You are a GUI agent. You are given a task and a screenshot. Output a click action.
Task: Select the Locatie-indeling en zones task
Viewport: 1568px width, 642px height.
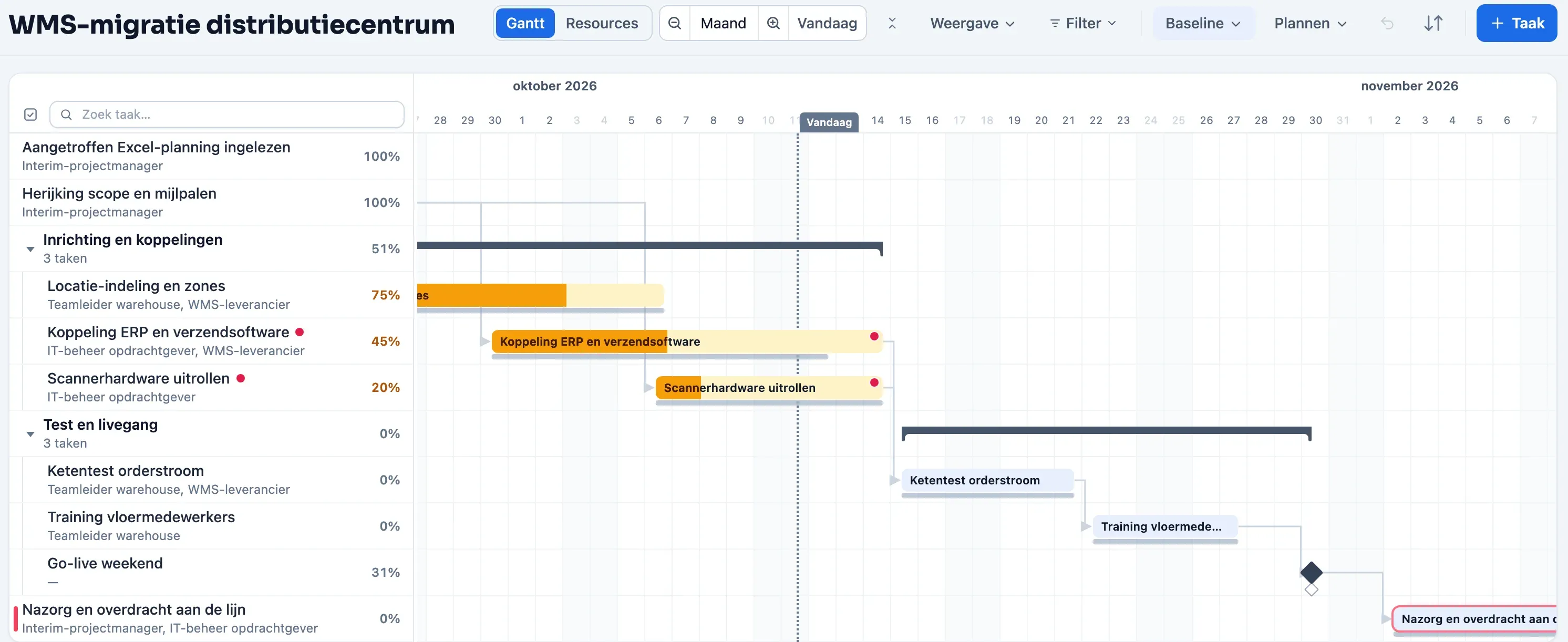coord(211,295)
